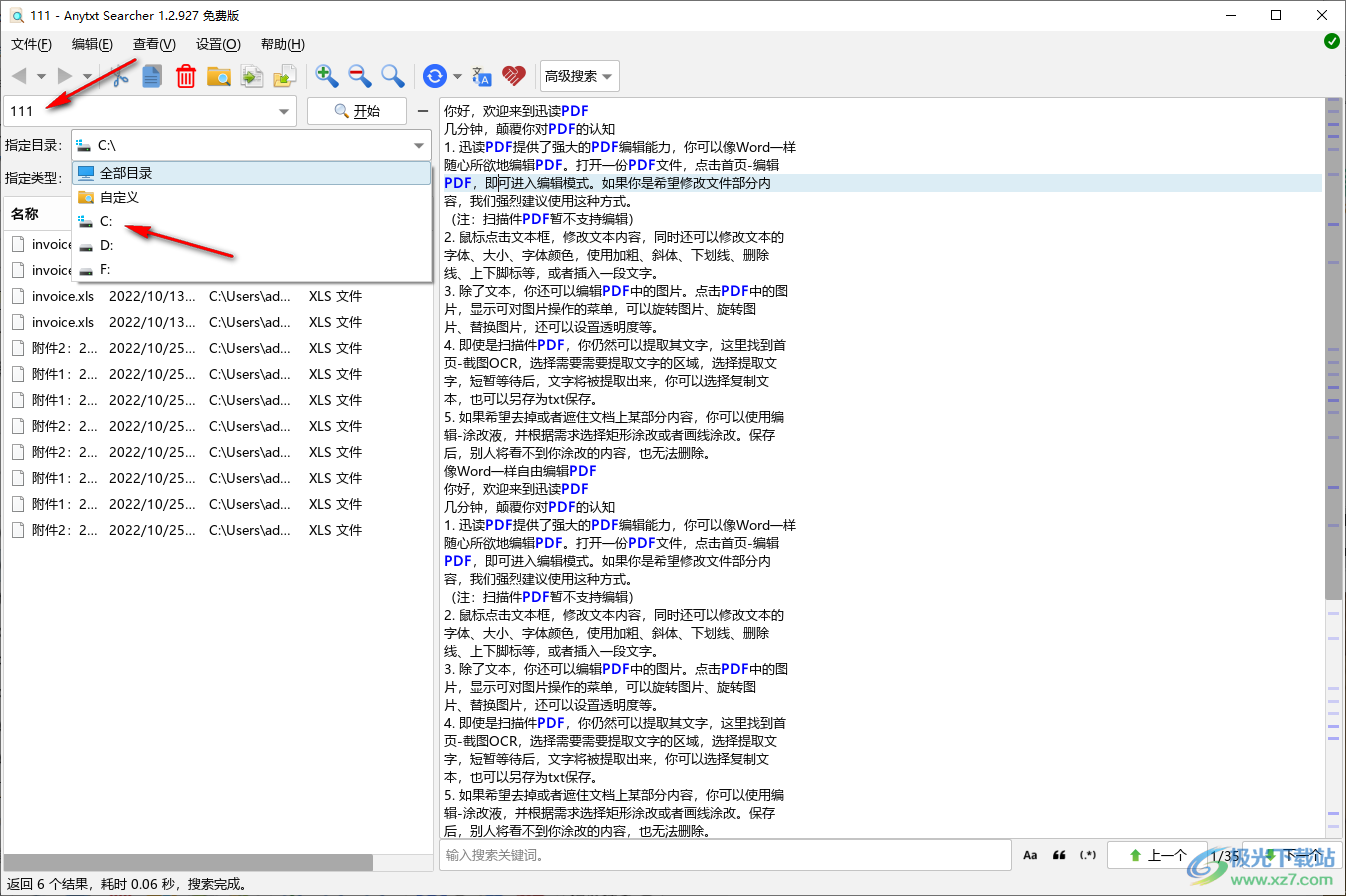This screenshot has height=896, width=1346.
Task: Open the 查看(V) menu
Action: [154, 44]
